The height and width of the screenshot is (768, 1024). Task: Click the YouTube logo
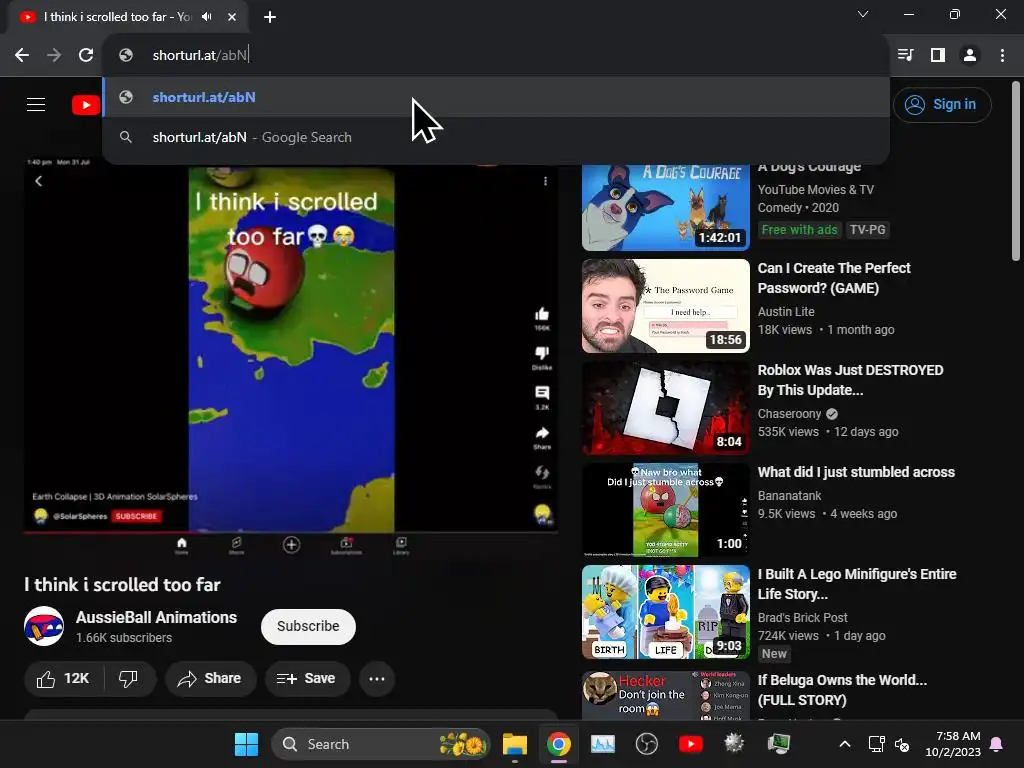(86, 104)
